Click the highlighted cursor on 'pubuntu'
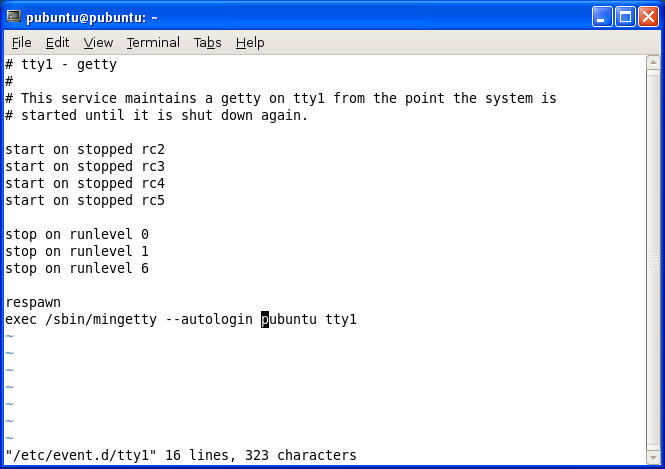The image size is (665, 469). coord(265,319)
